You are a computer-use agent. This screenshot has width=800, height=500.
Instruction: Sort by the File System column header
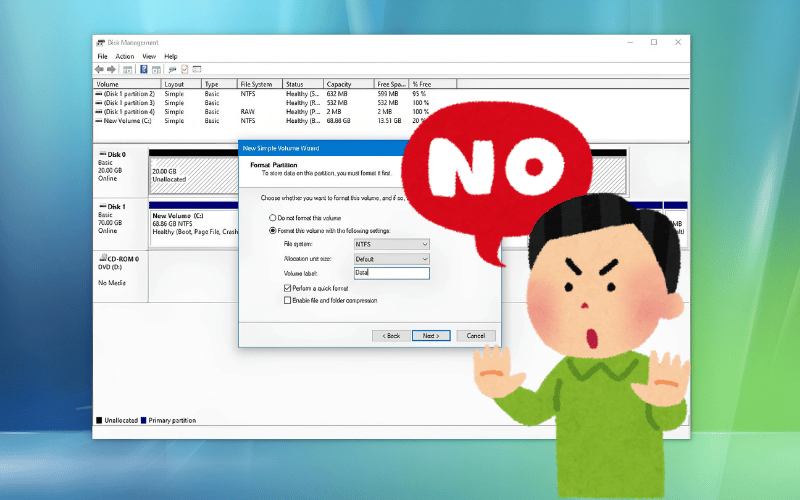(x=260, y=84)
